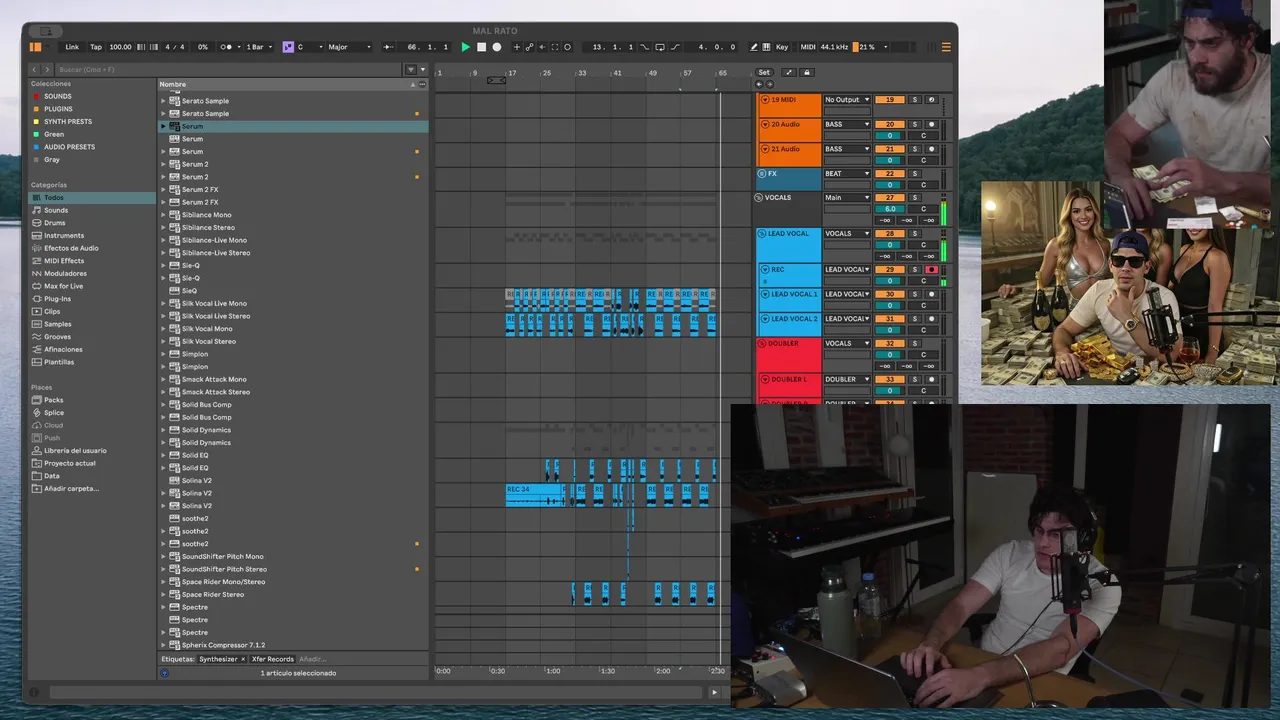Stop playback with the stop button
Screen dimensions: 1280x720
pyautogui.click(x=481, y=47)
